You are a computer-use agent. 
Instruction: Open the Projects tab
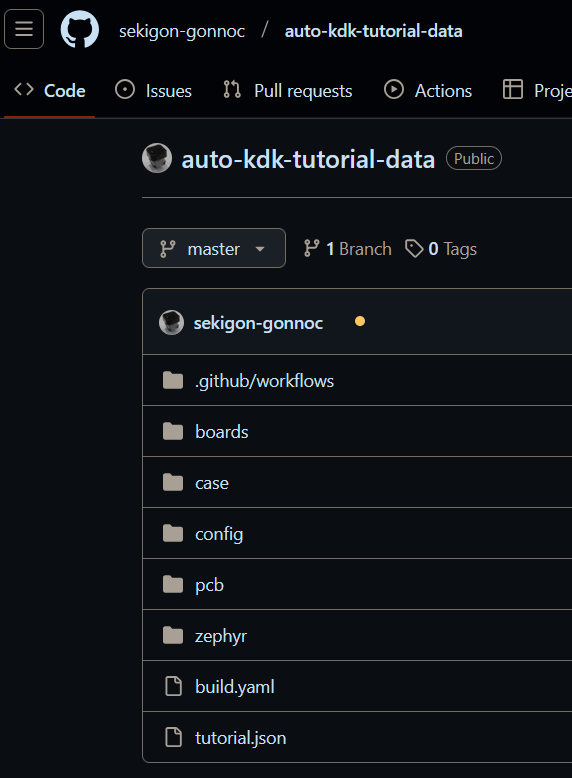537,90
